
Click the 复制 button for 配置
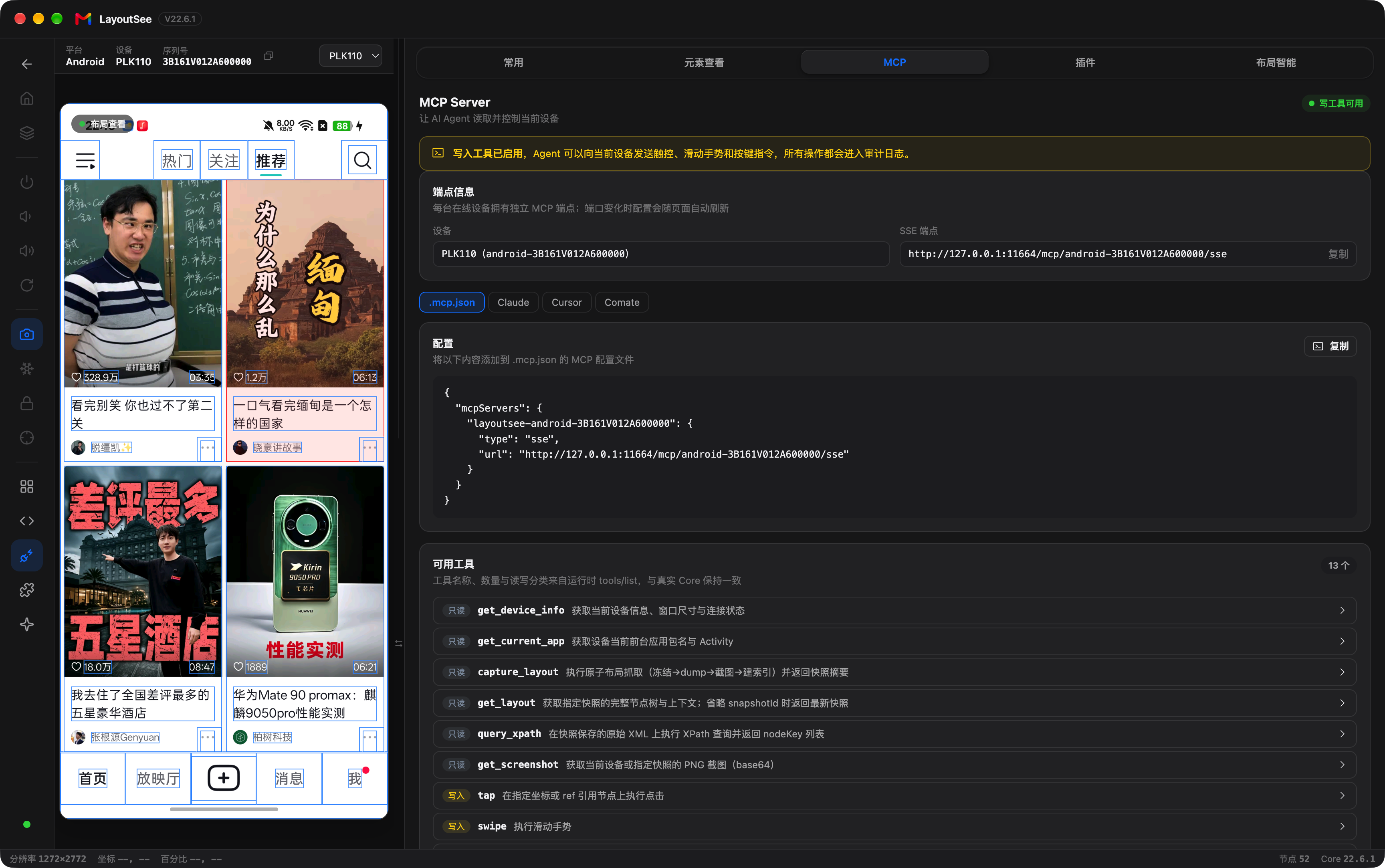(x=1330, y=346)
